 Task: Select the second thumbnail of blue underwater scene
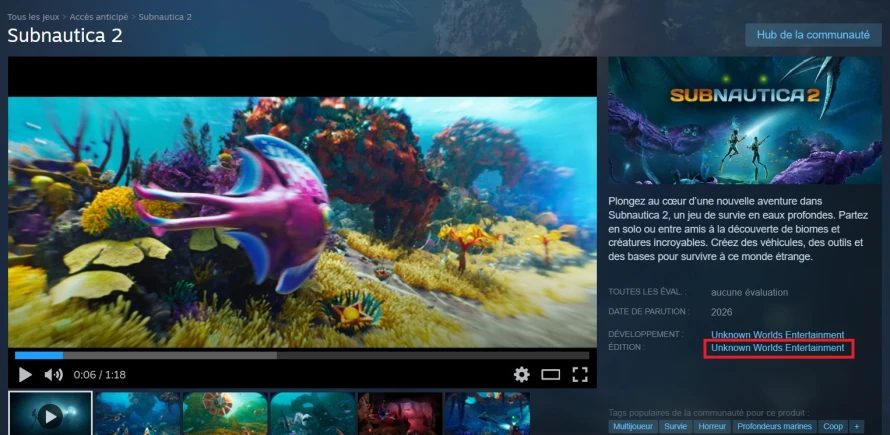tap(137, 413)
